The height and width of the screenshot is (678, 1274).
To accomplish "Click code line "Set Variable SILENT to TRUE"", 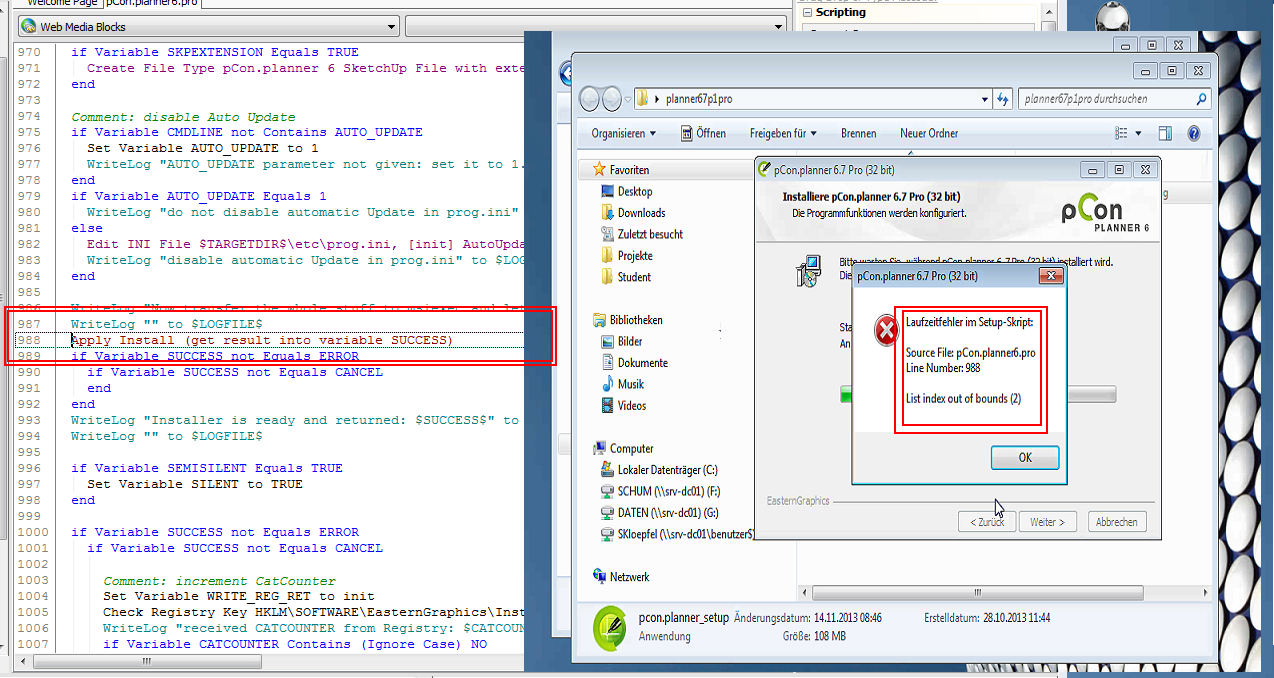I will point(195,484).
